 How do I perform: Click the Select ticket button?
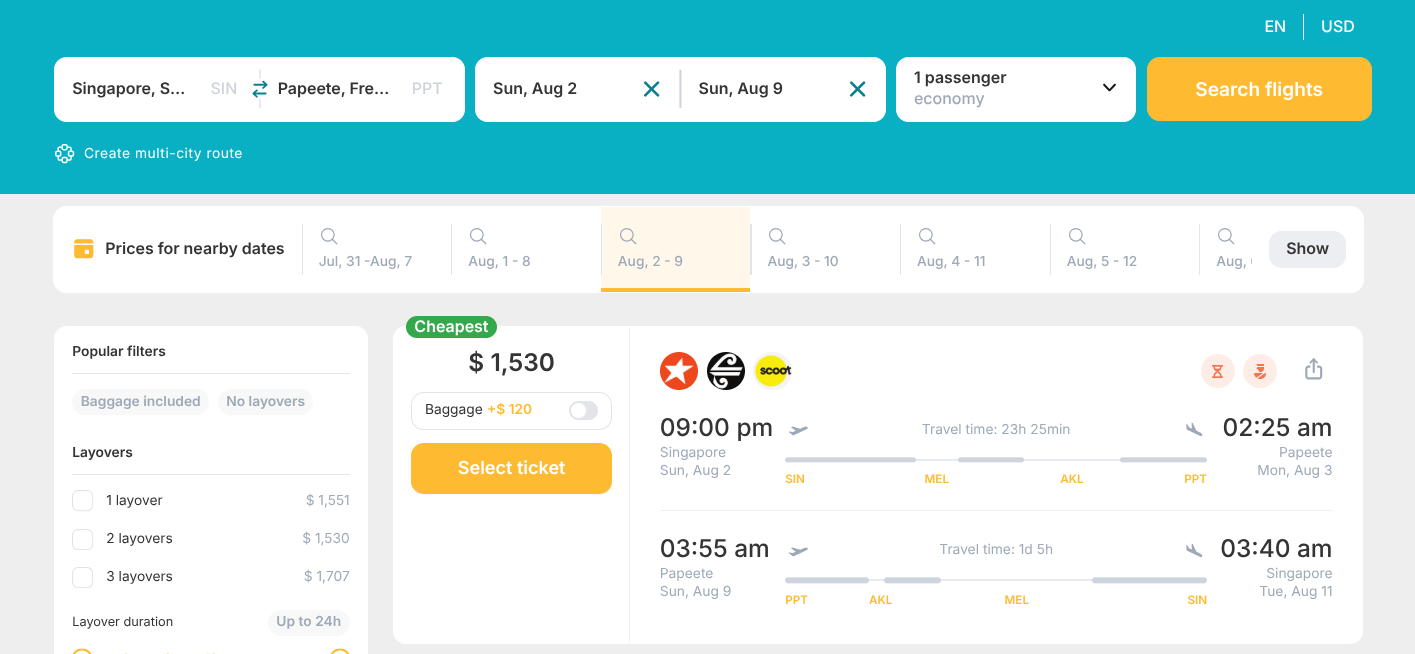pyautogui.click(x=511, y=468)
